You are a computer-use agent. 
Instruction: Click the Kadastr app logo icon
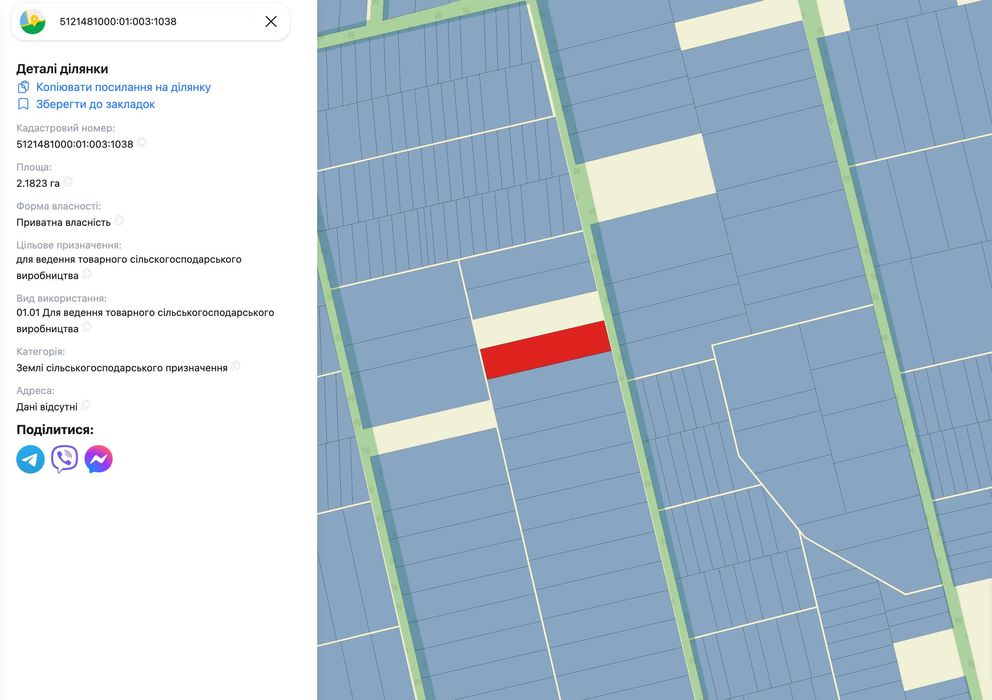[x=32, y=22]
